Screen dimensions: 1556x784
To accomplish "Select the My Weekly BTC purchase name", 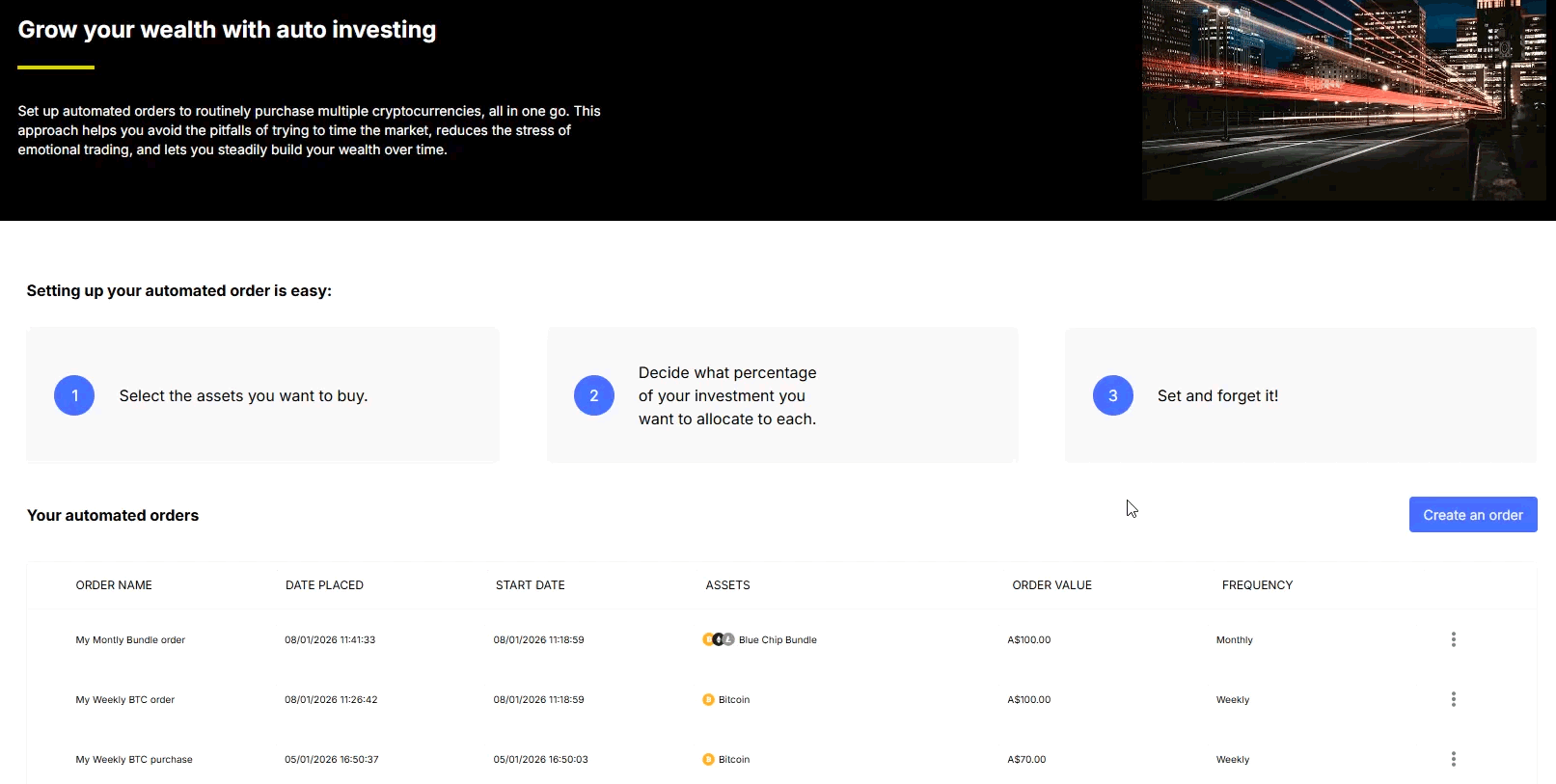I will click(134, 760).
